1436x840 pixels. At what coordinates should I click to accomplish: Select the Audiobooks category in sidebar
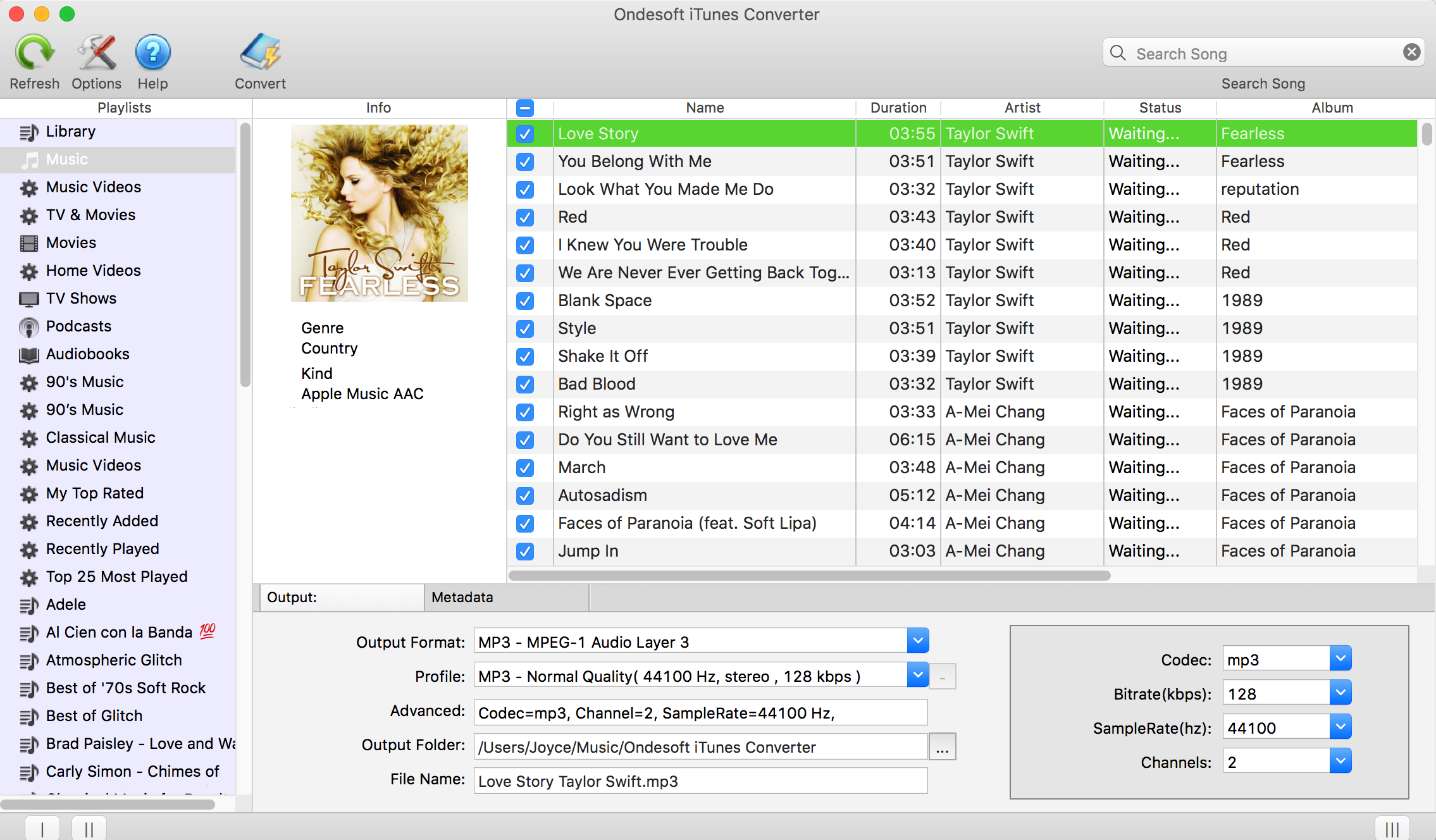click(89, 353)
